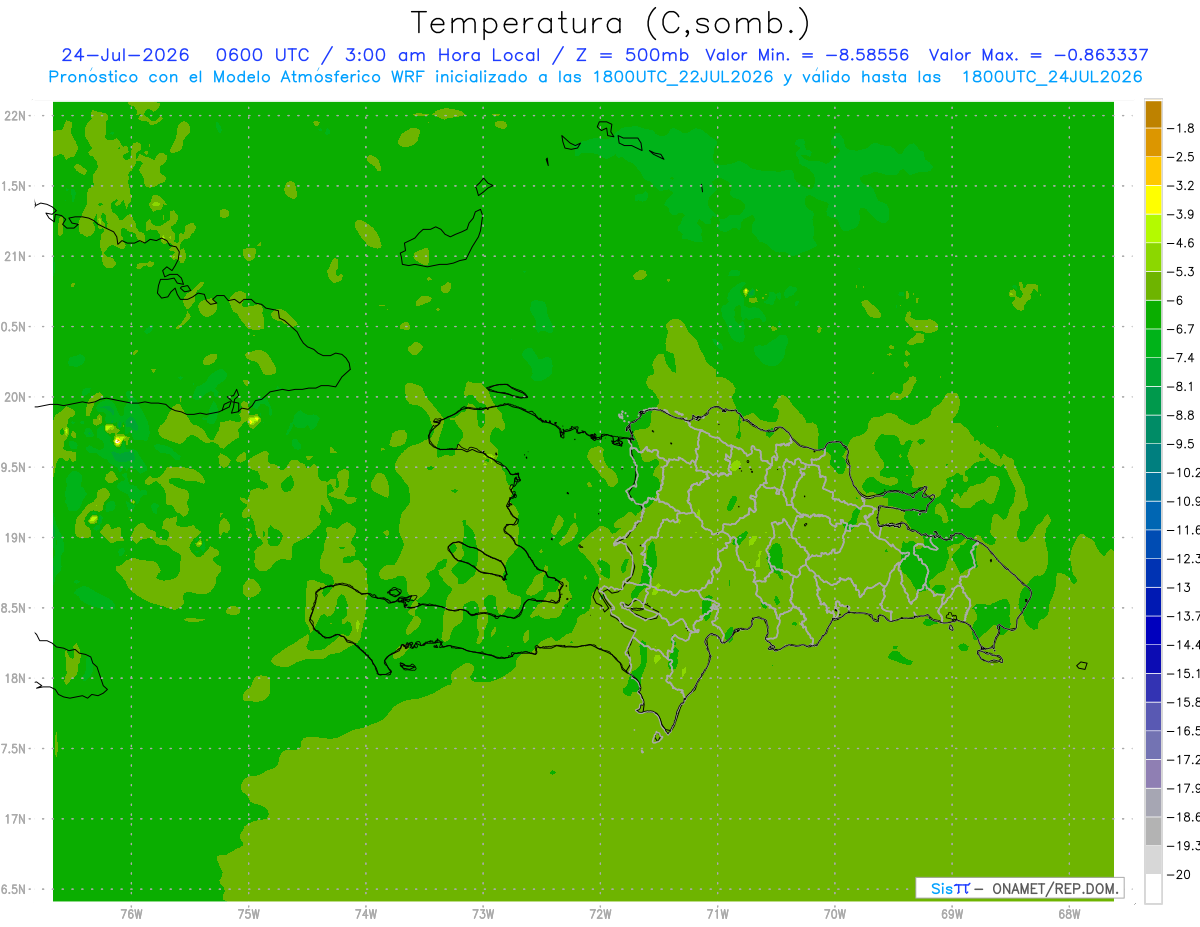Screen dimensions: 1200x927
Task: Click the 72W longitude axis label
Action: 600,913
